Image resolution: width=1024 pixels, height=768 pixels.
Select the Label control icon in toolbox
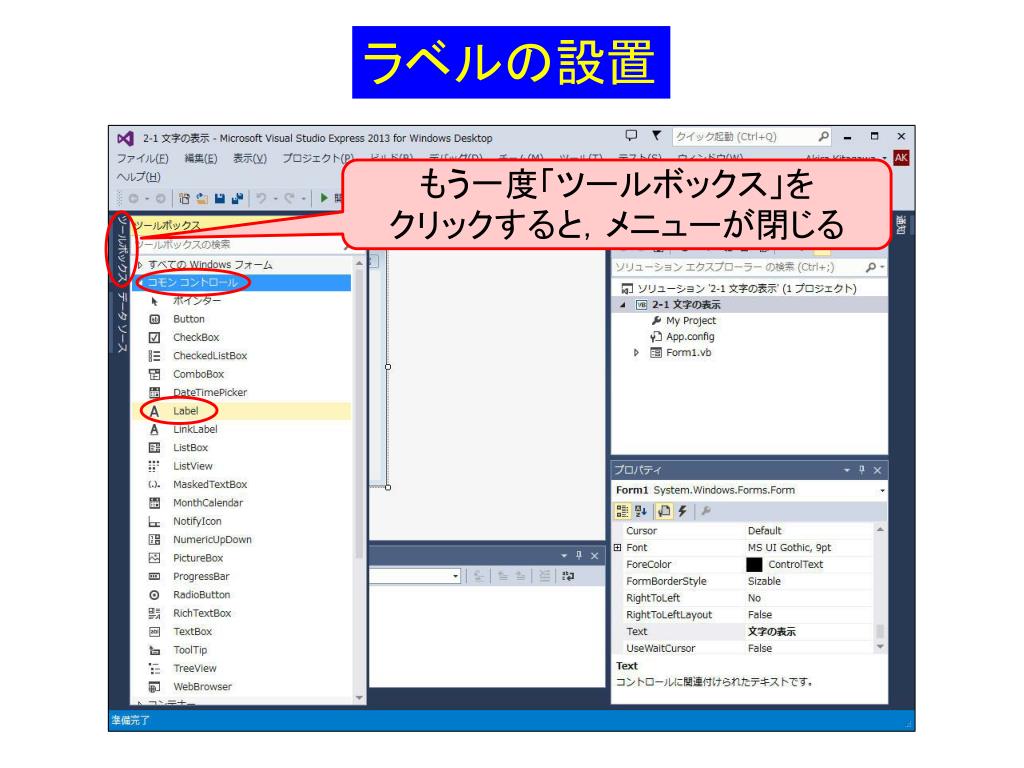coord(155,411)
